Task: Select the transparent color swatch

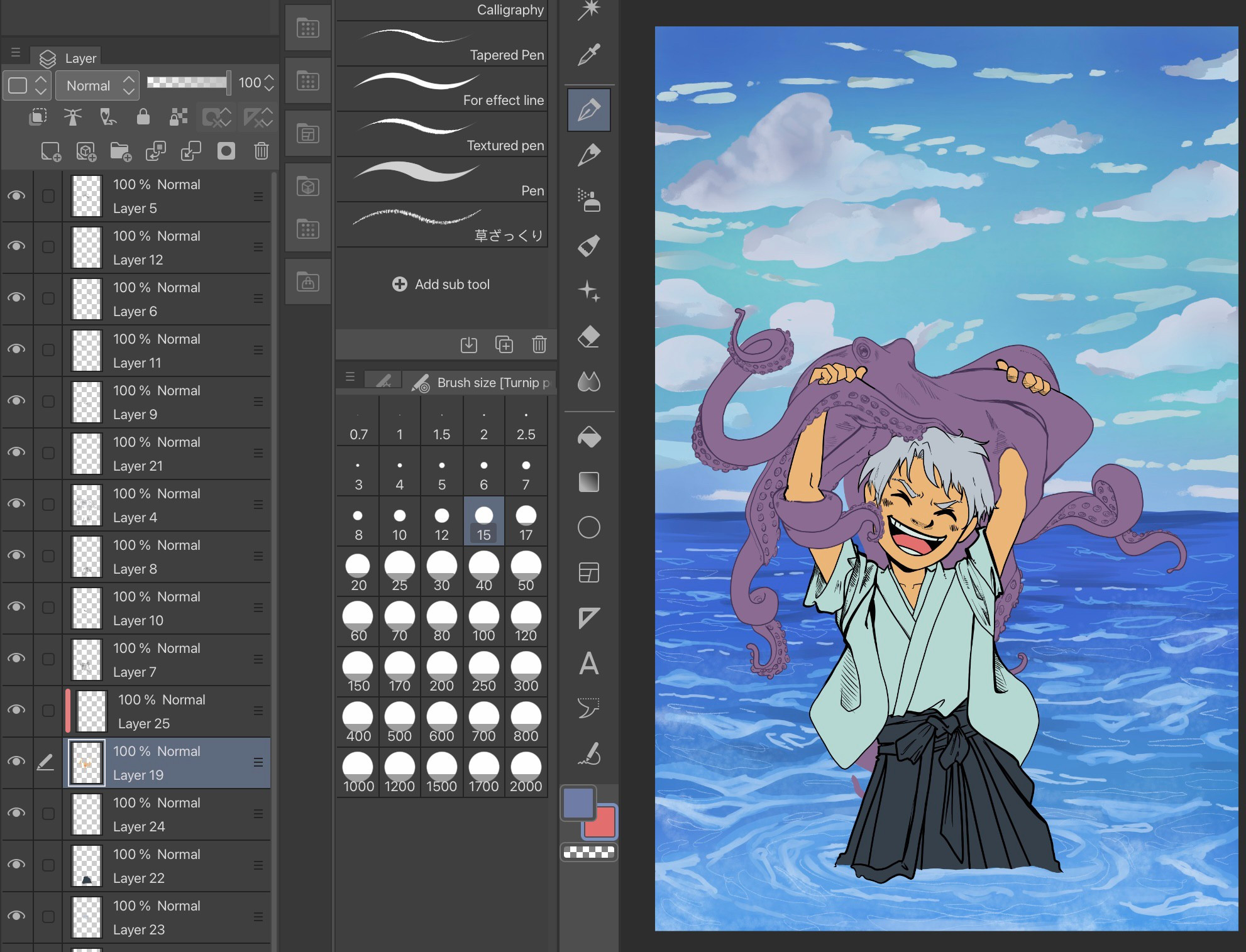Action: pos(589,852)
